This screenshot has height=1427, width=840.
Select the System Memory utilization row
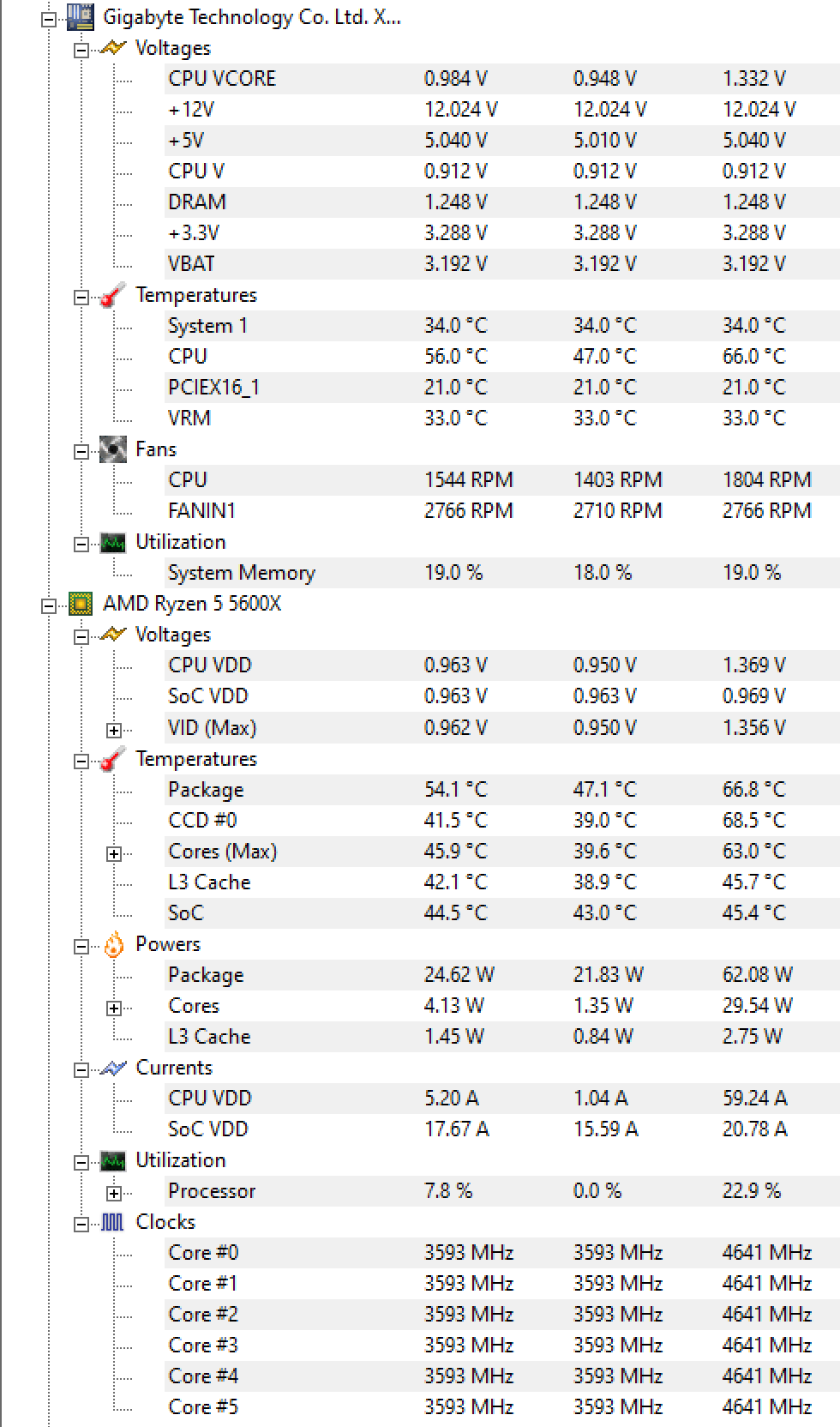[x=502, y=573]
